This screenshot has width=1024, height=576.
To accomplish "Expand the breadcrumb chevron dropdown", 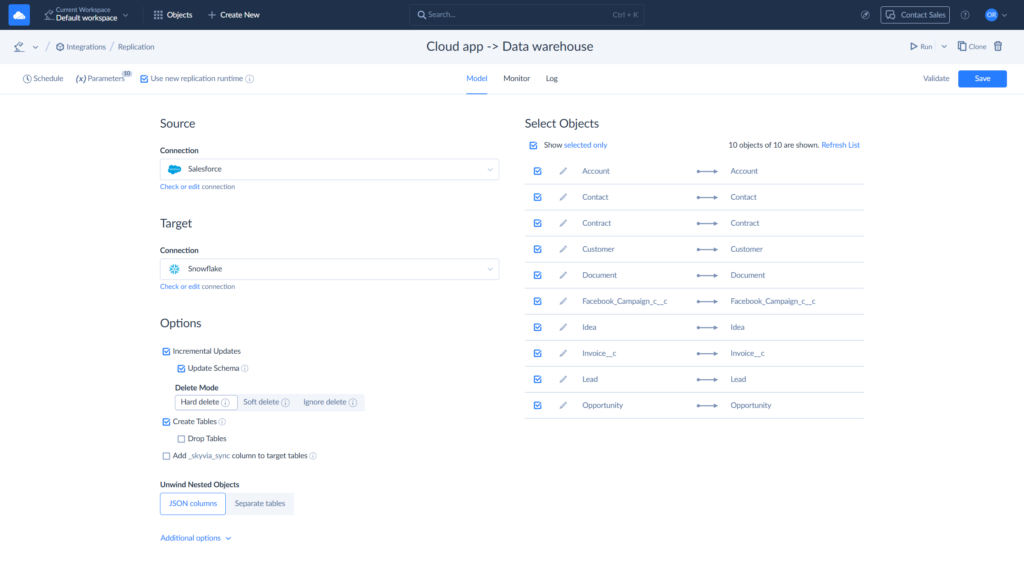I will click(35, 47).
